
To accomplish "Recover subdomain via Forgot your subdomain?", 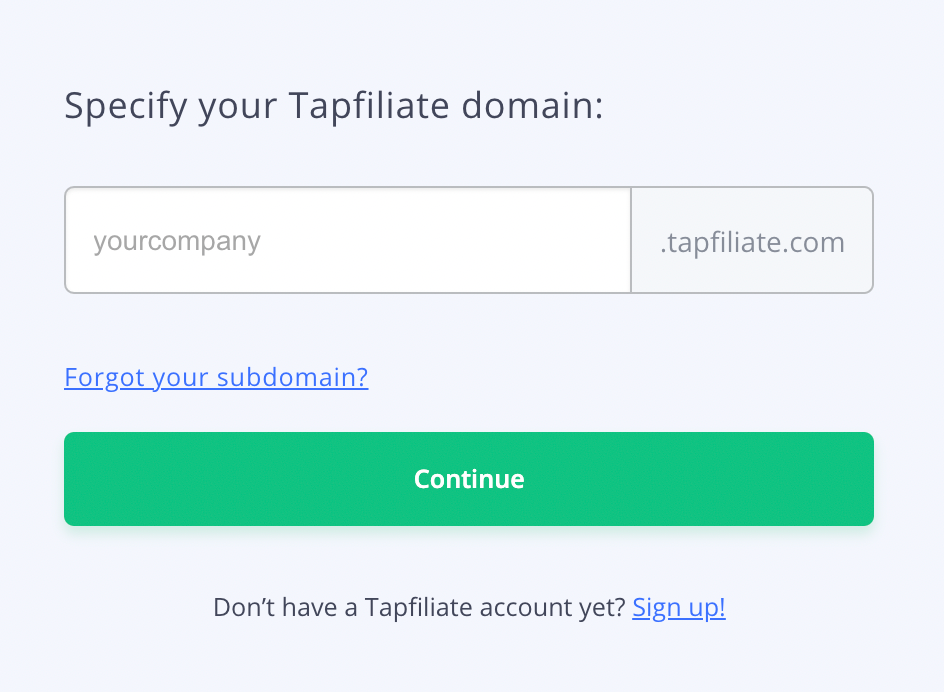I will click(x=216, y=377).
